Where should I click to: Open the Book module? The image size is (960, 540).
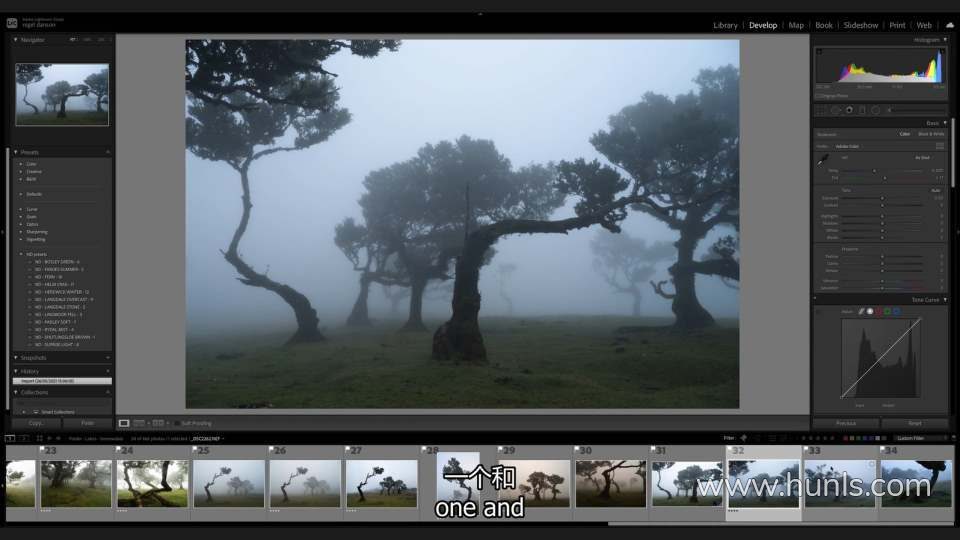click(x=823, y=25)
